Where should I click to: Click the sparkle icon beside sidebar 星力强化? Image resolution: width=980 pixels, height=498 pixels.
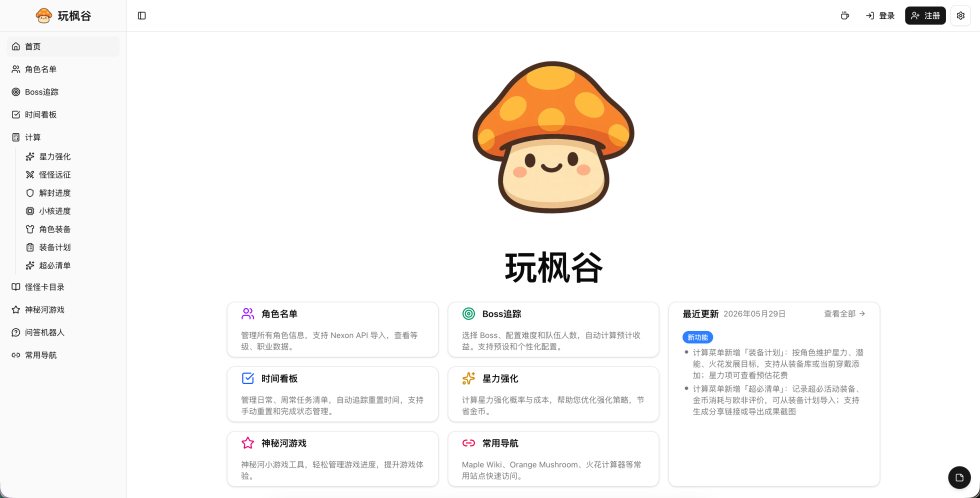point(30,157)
